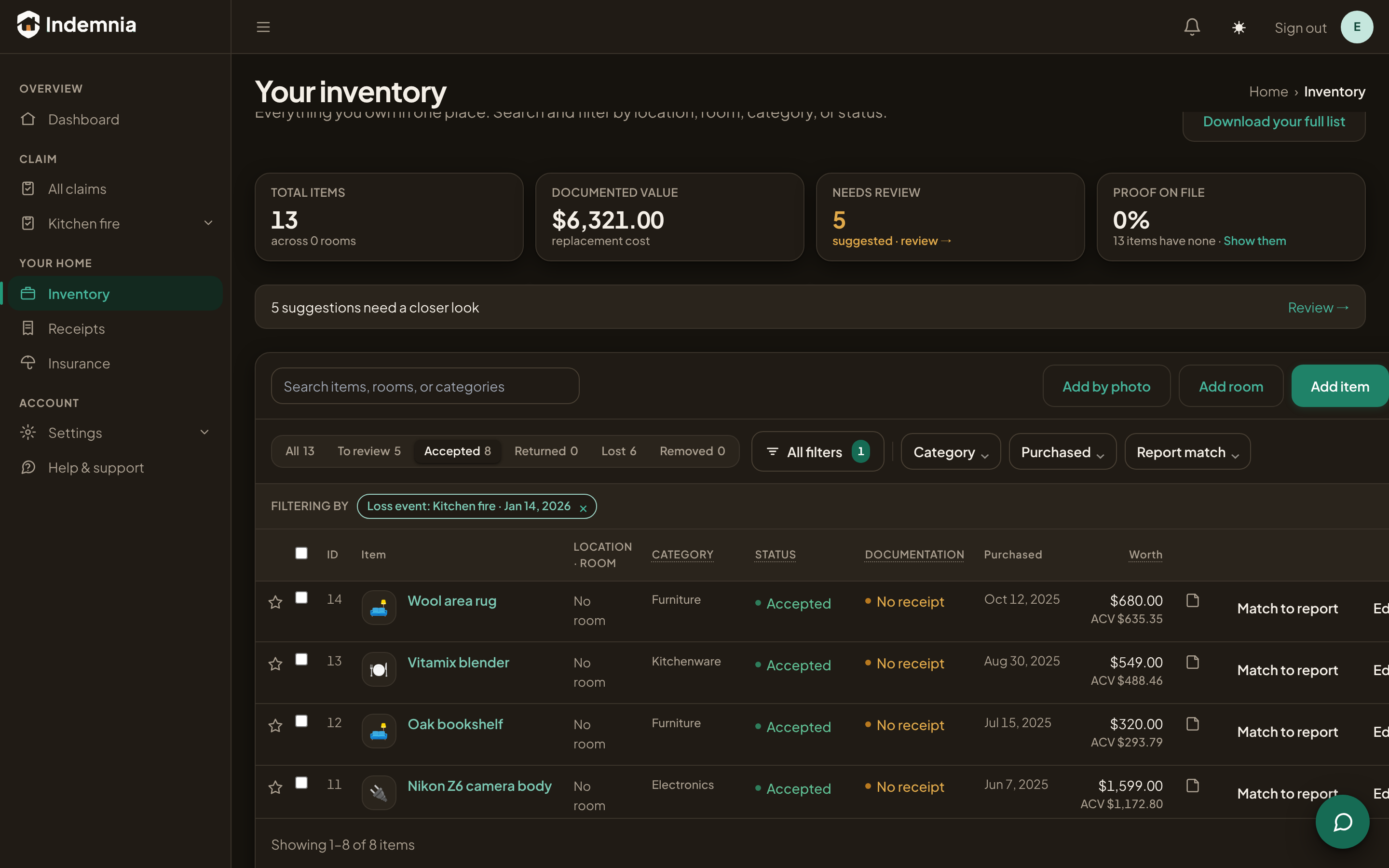This screenshot has height=868, width=1389.
Task: Open document icon for Vitamix blender
Action: coord(1193,662)
